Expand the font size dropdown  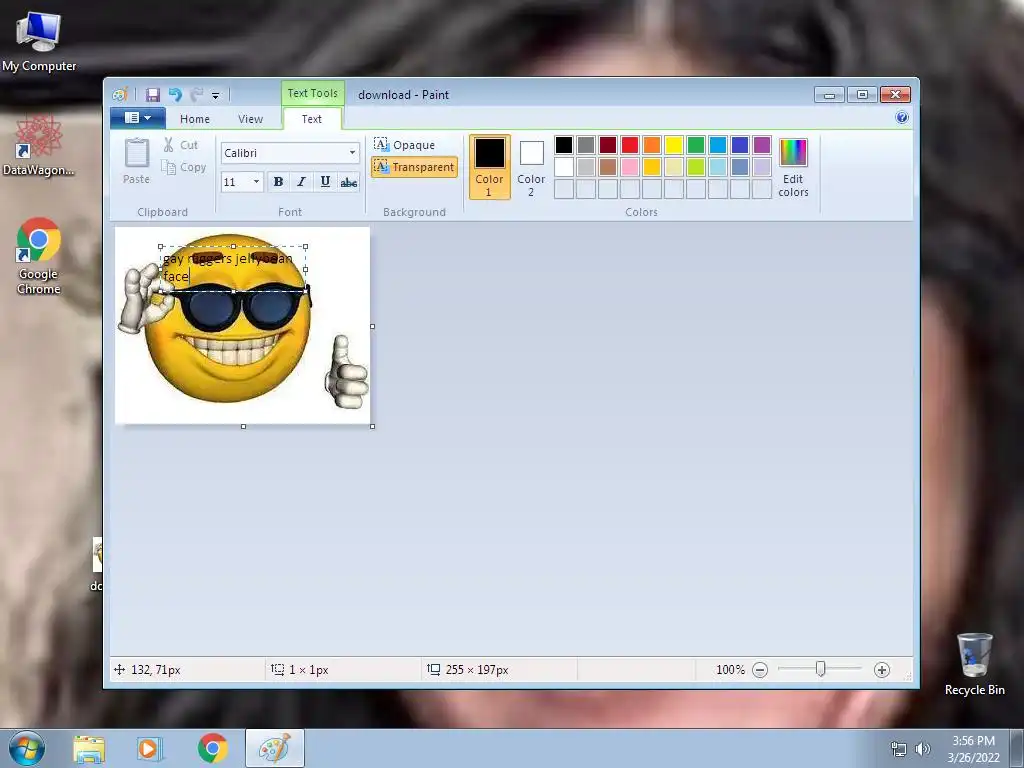coord(256,182)
